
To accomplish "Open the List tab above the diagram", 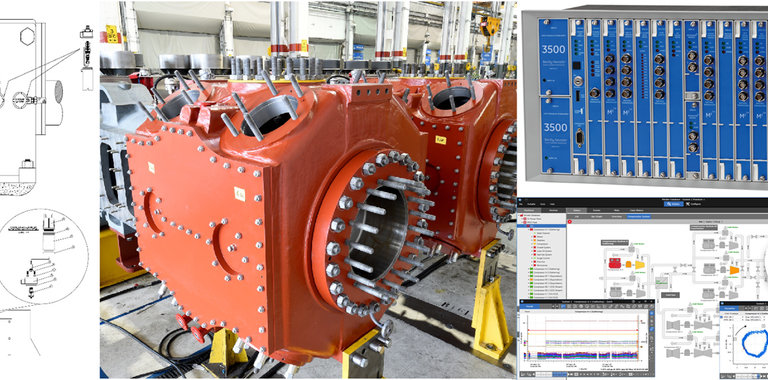I will [x=577, y=216].
